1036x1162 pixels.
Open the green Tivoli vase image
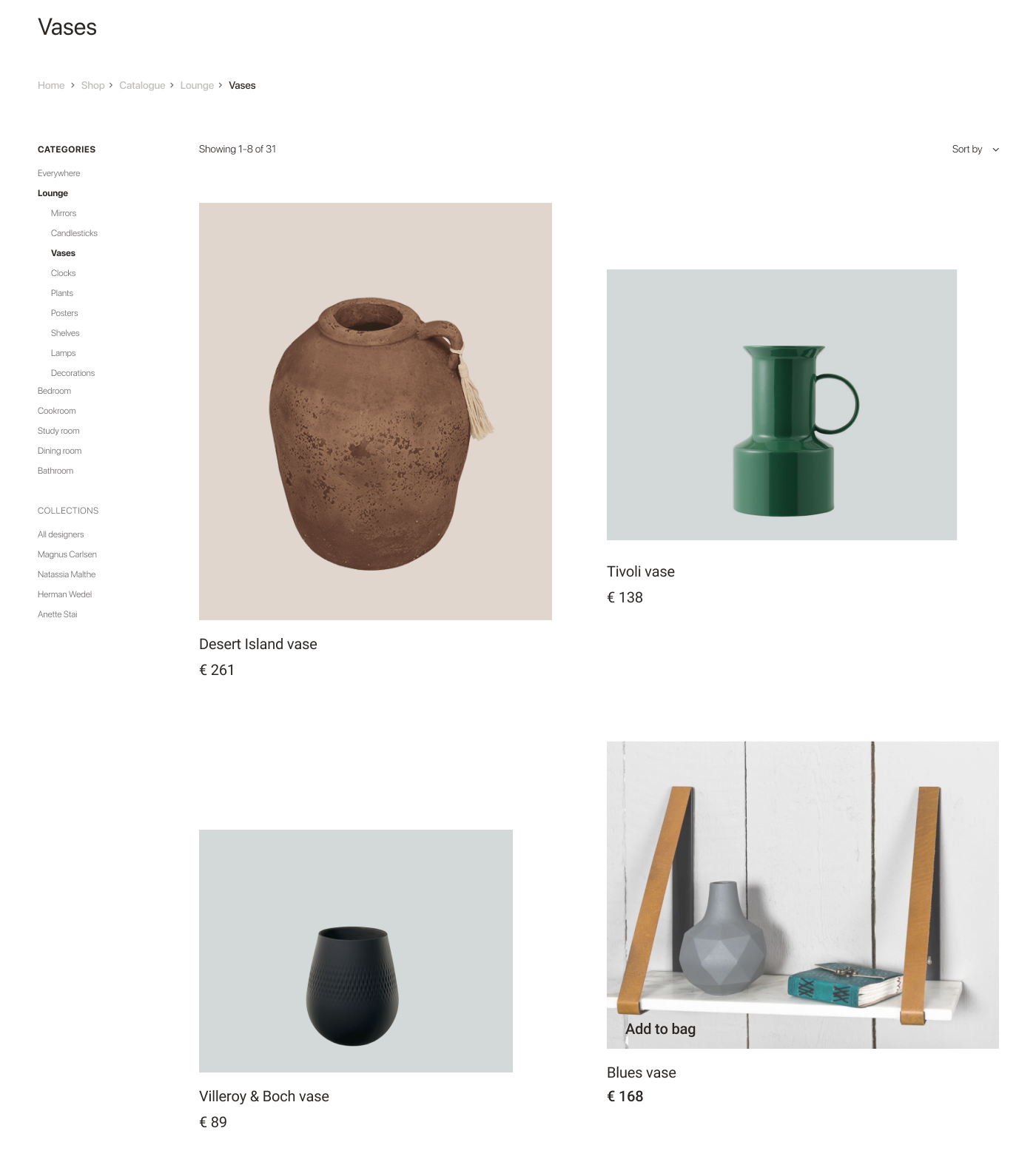pyautogui.click(x=781, y=404)
